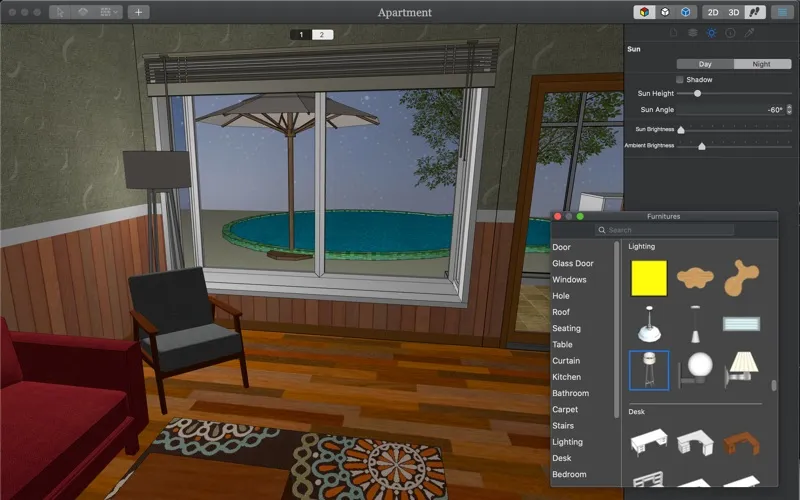Click the Sun Angle stepper arrows
Screen dimensions: 800x500
[789, 110]
